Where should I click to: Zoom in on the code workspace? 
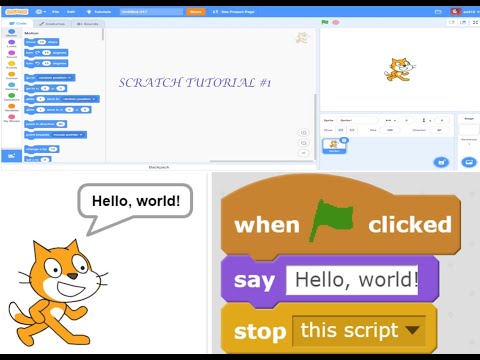(303, 133)
